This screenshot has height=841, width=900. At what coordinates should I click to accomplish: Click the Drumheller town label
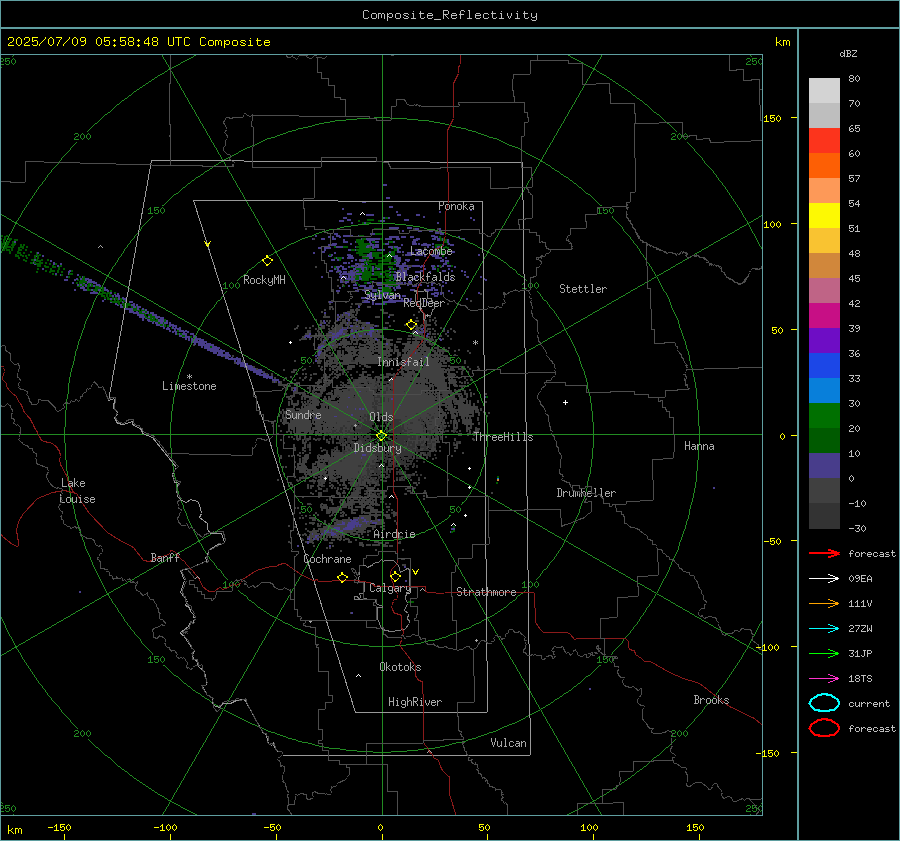(586, 493)
